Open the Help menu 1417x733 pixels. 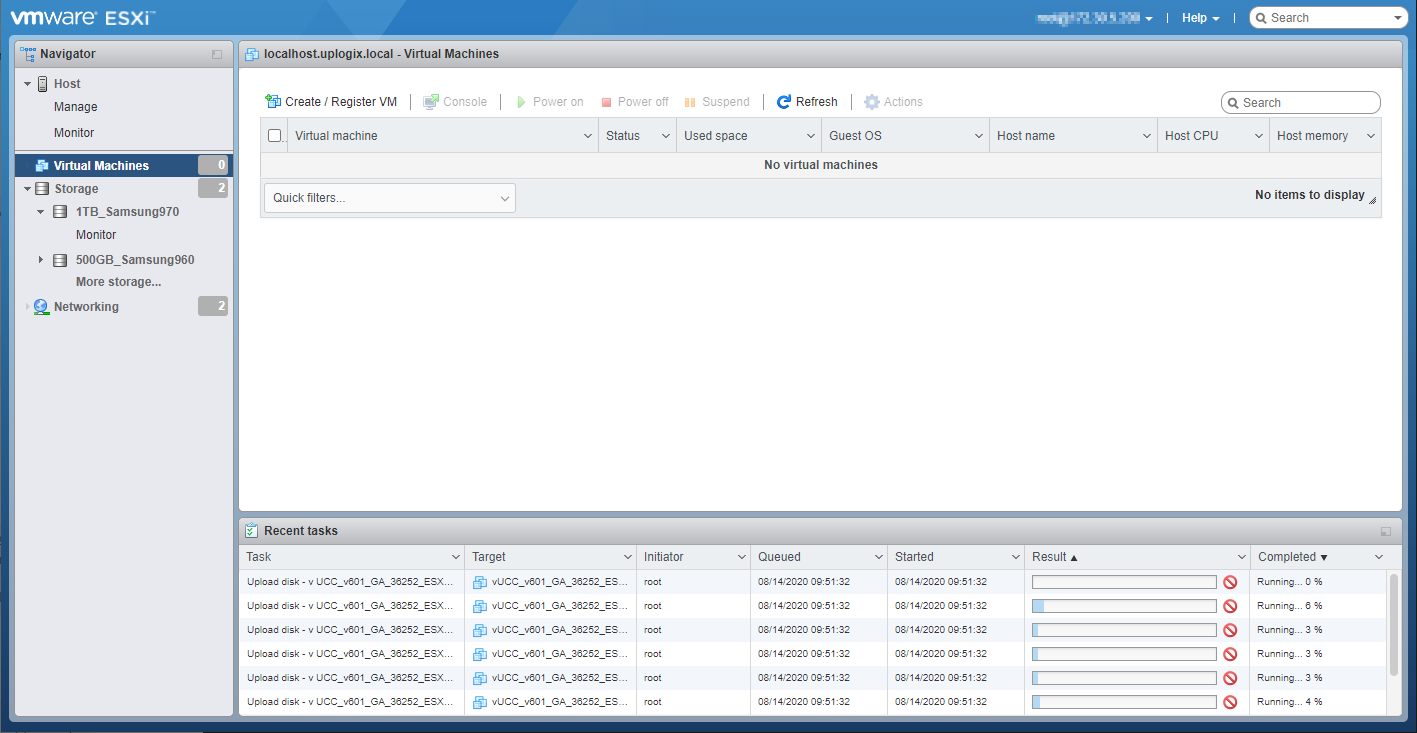click(x=1200, y=18)
